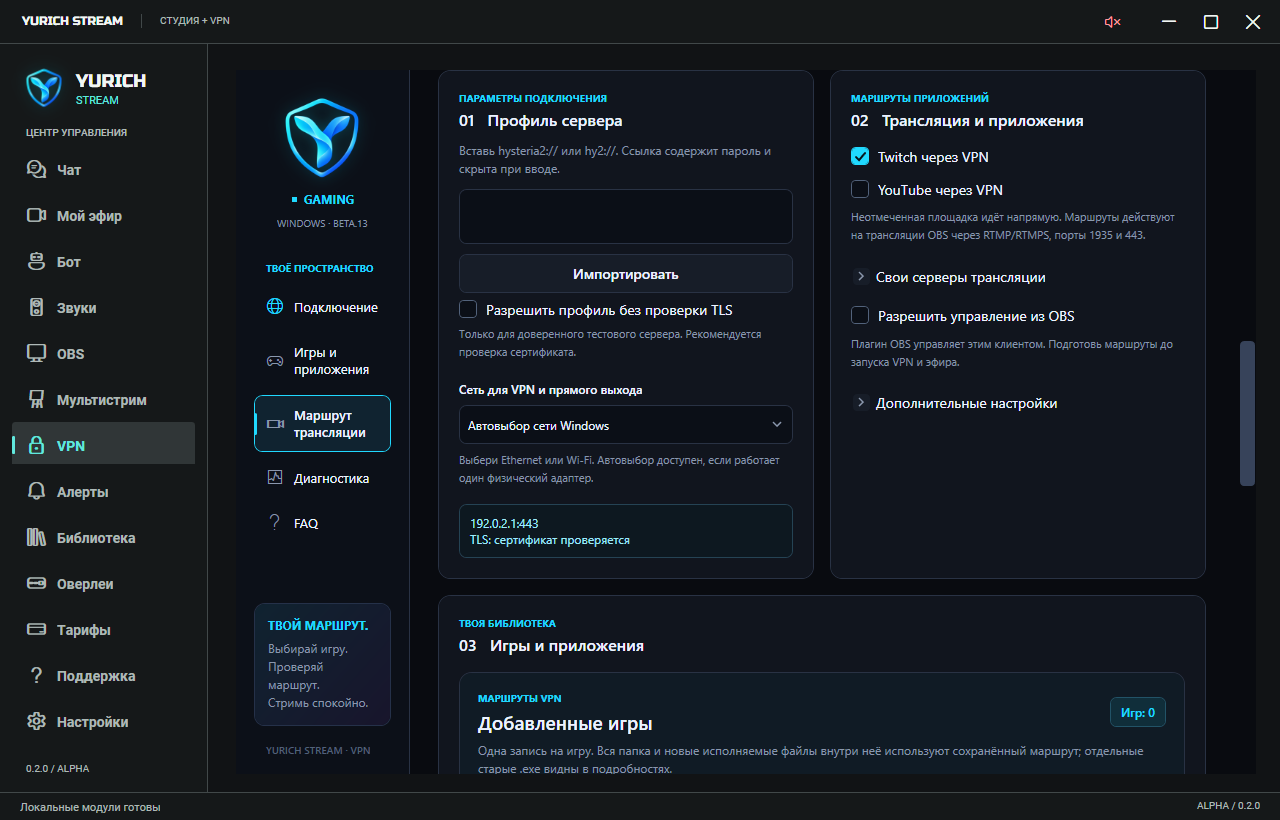Click the Настройки gear icon
Image resolution: width=1280 pixels, height=820 pixels.
coord(37,722)
